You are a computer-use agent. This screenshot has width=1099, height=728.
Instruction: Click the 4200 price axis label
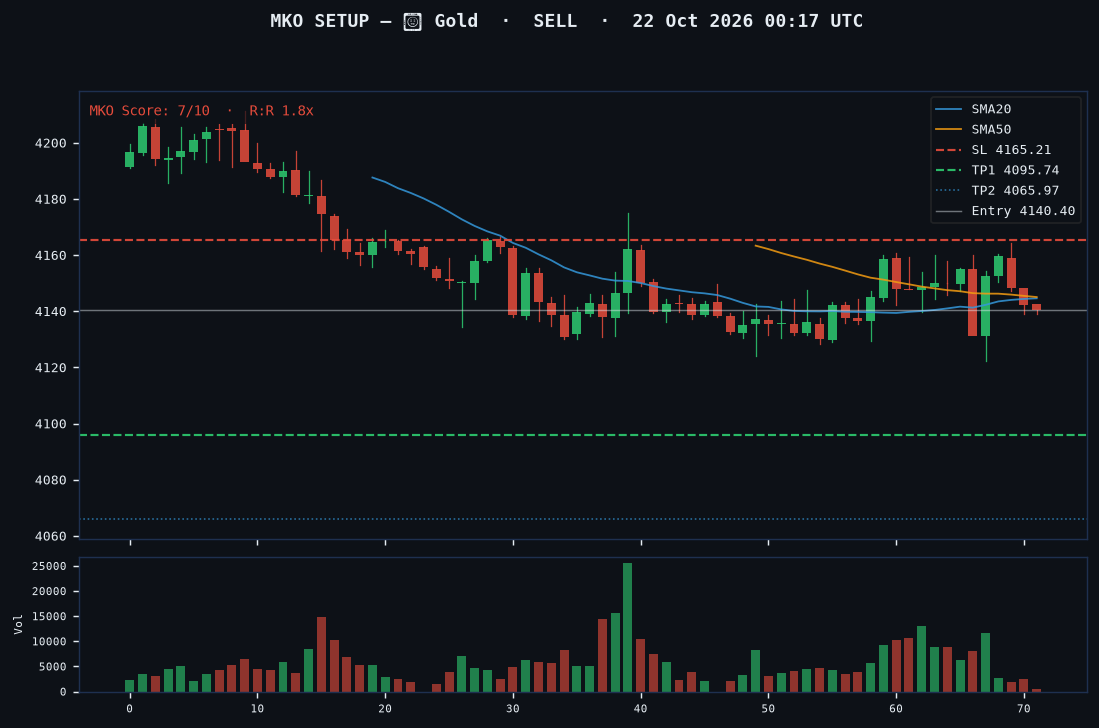pos(50,144)
